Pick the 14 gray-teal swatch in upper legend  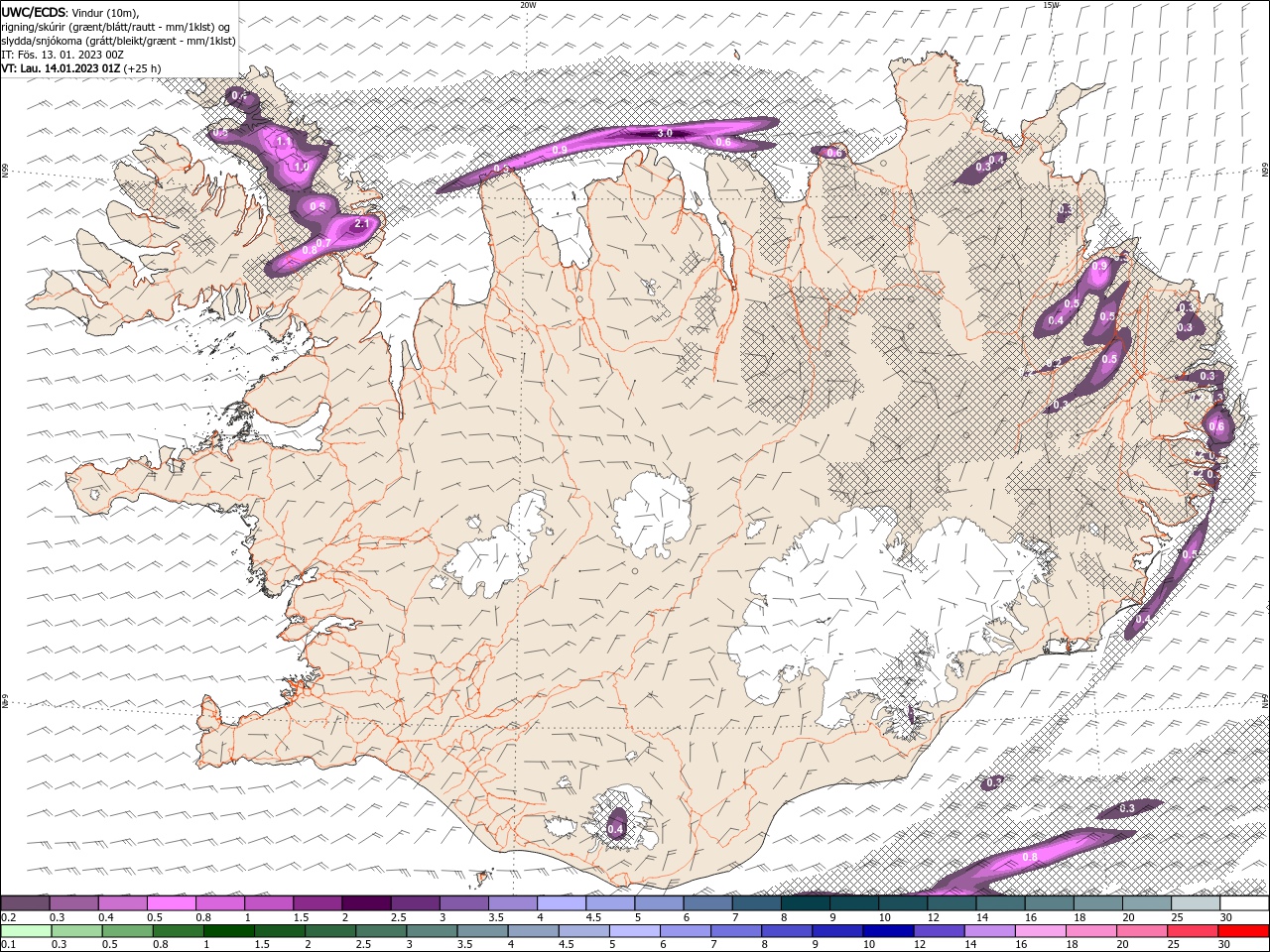tap(1000, 903)
